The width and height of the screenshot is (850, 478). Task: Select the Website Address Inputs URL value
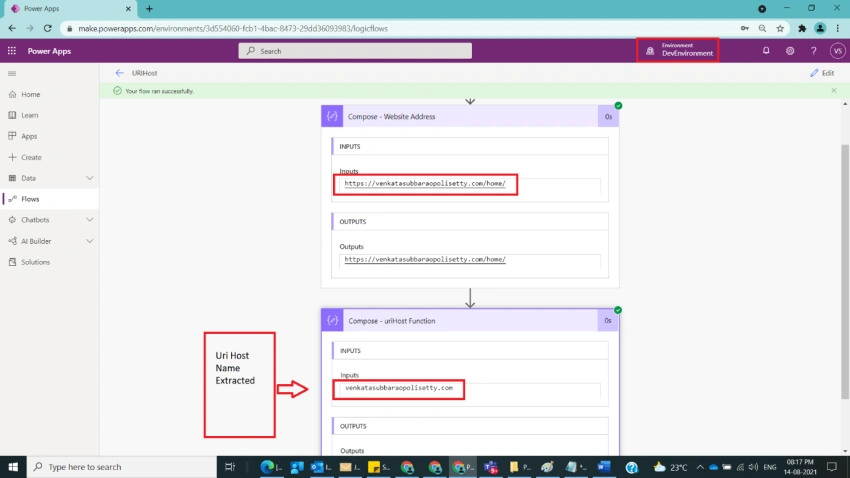(425, 184)
